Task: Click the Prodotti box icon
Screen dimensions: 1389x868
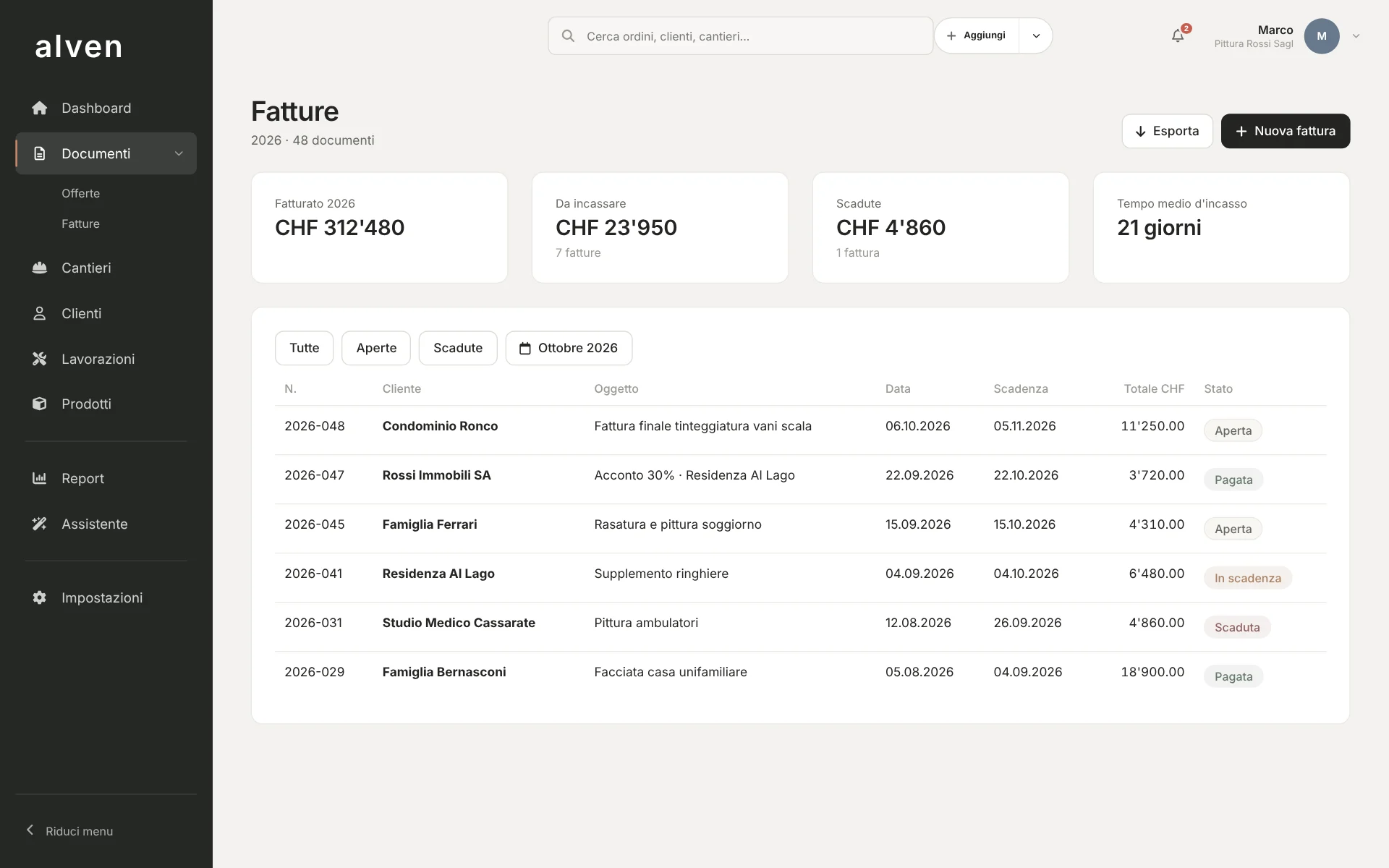Action: pyautogui.click(x=40, y=404)
